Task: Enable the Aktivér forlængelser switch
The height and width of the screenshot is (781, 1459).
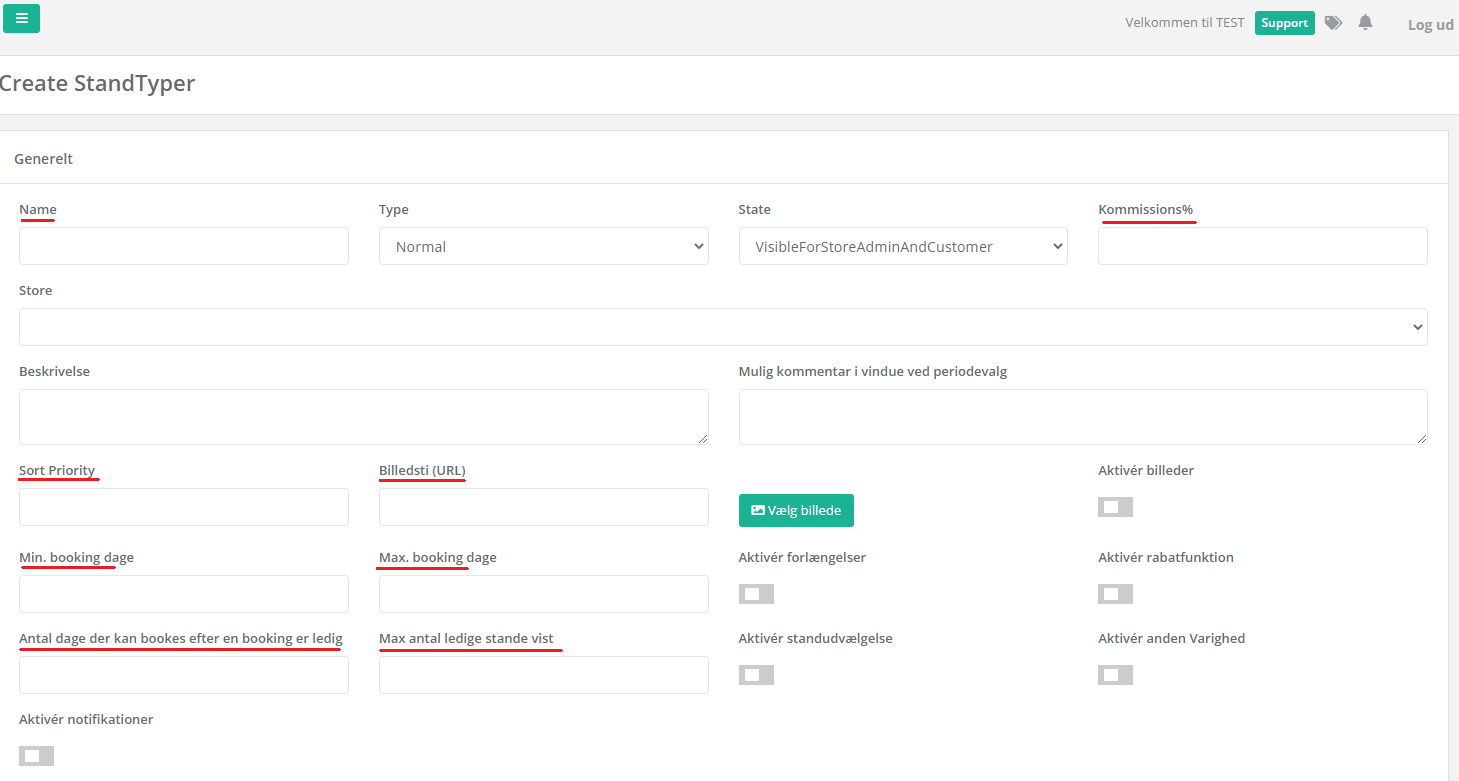Action: tap(756, 594)
